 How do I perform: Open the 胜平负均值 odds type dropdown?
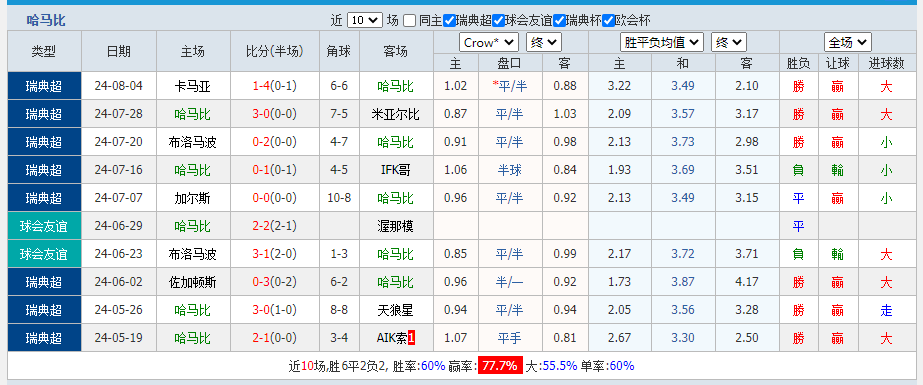tap(662, 42)
